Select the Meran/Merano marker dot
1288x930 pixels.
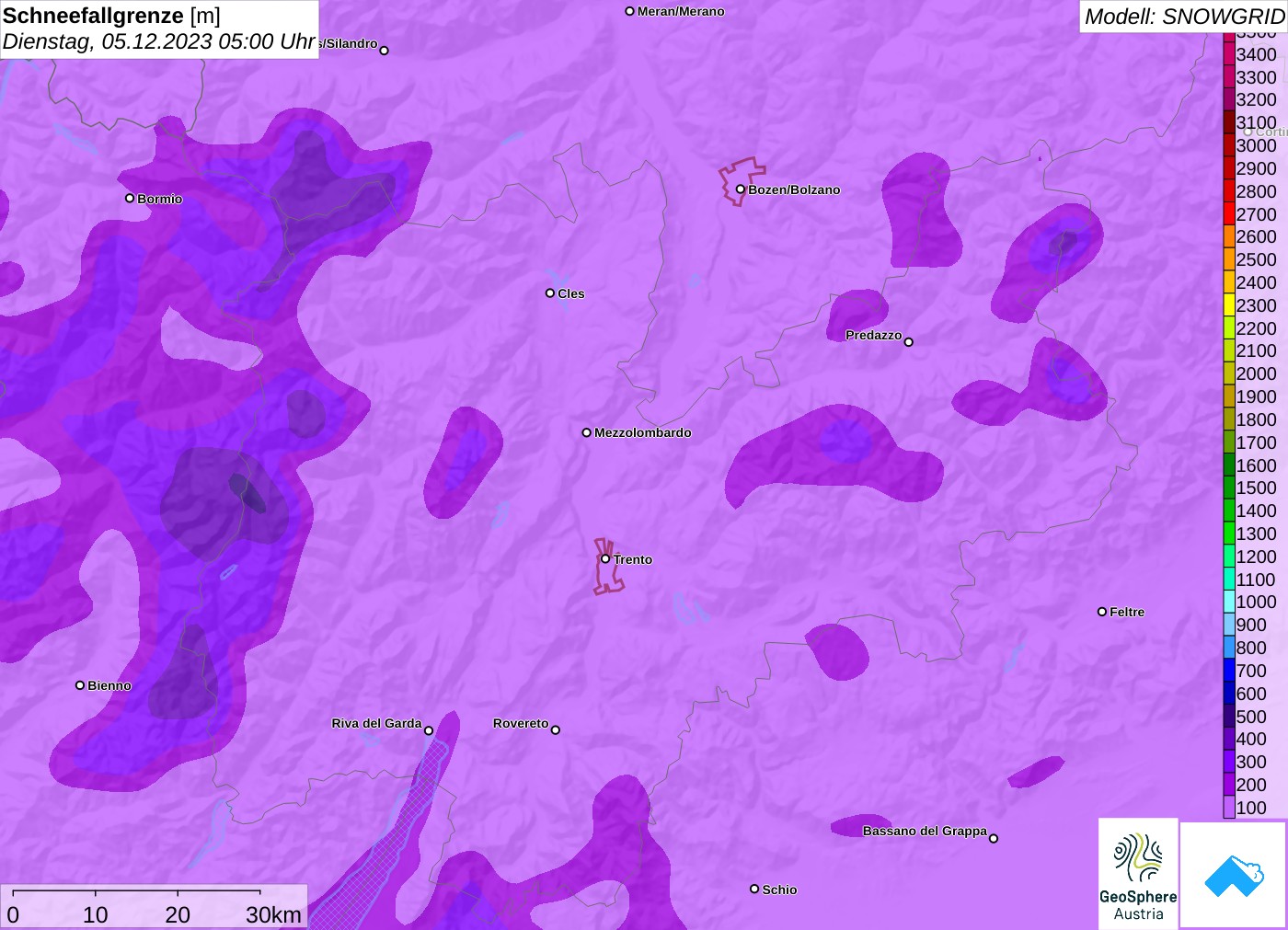(629, 11)
